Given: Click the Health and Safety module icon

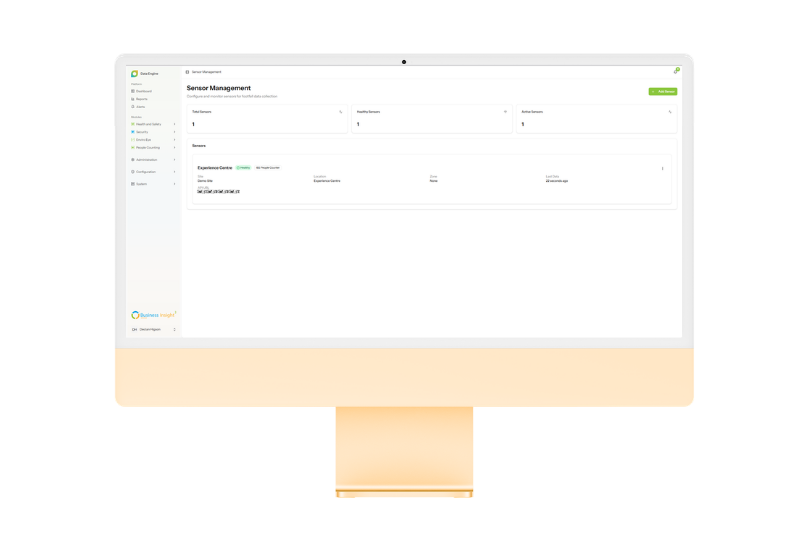Looking at the screenshot, I should pyautogui.click(x=133, y=124).
